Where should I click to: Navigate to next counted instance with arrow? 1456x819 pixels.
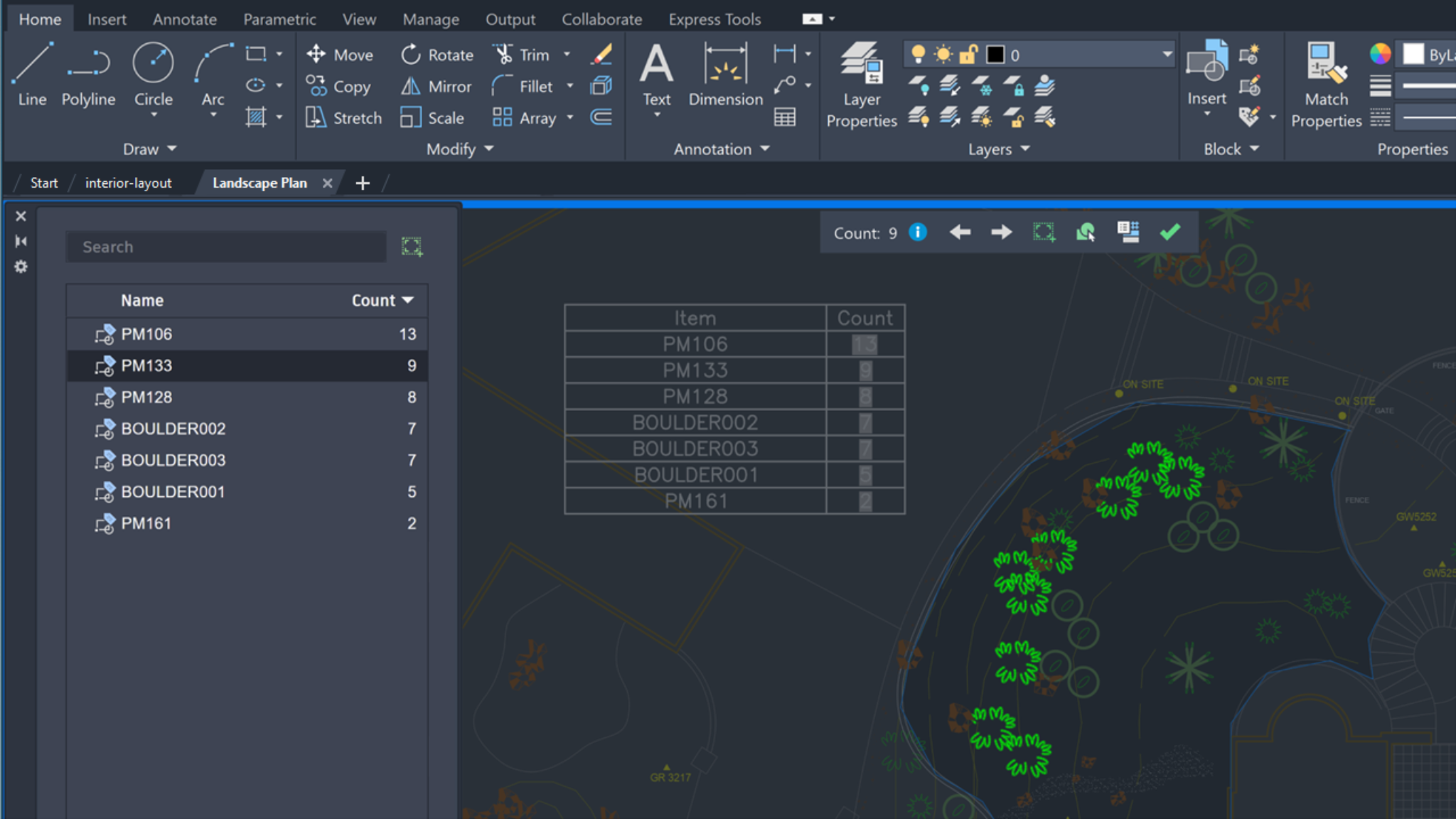click(1001, 232)
